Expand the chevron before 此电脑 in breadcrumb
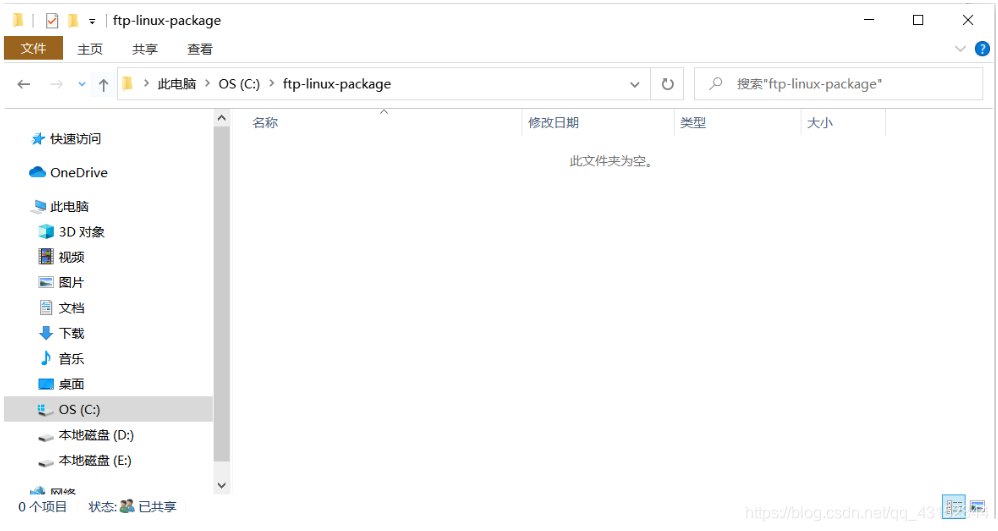The width and height of the screenshot is (998, 531). point(146,83)
